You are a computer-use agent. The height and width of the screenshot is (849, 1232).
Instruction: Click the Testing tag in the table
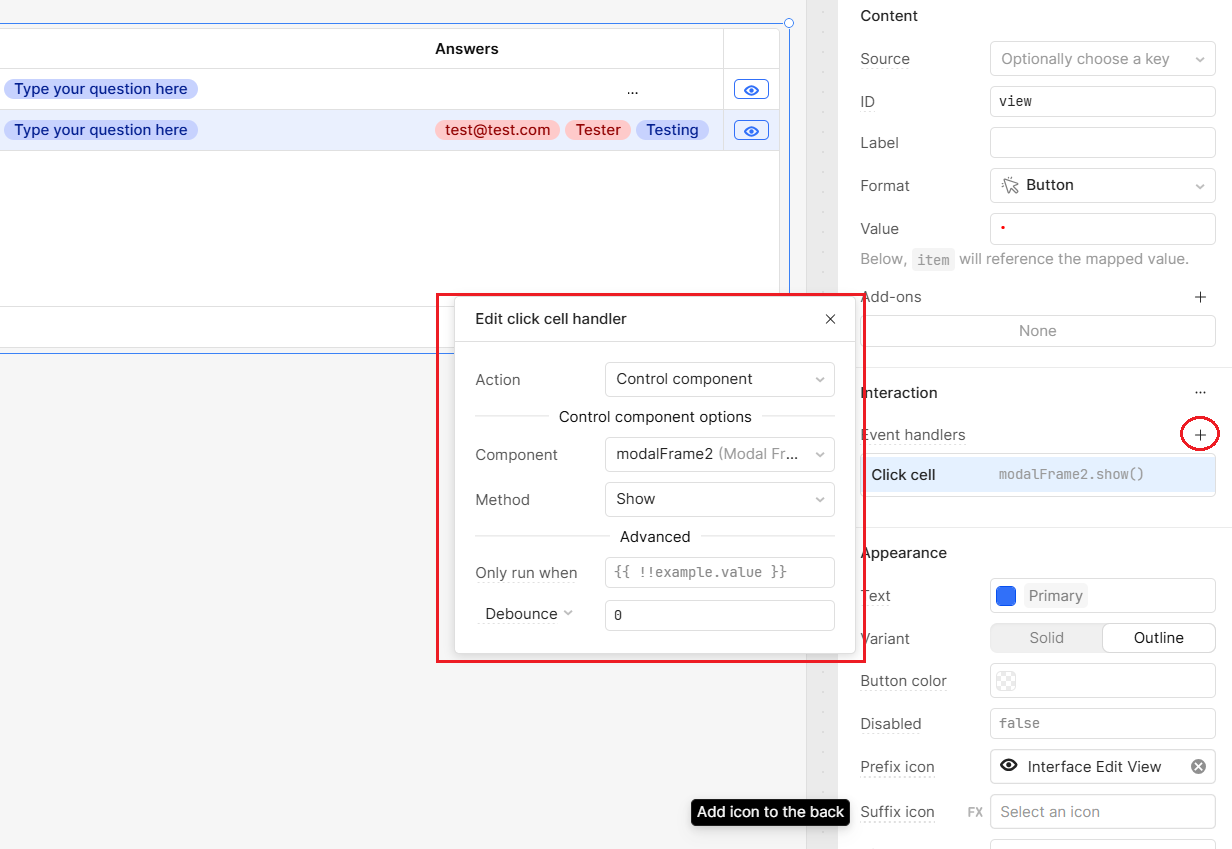[x=672, y=130]
